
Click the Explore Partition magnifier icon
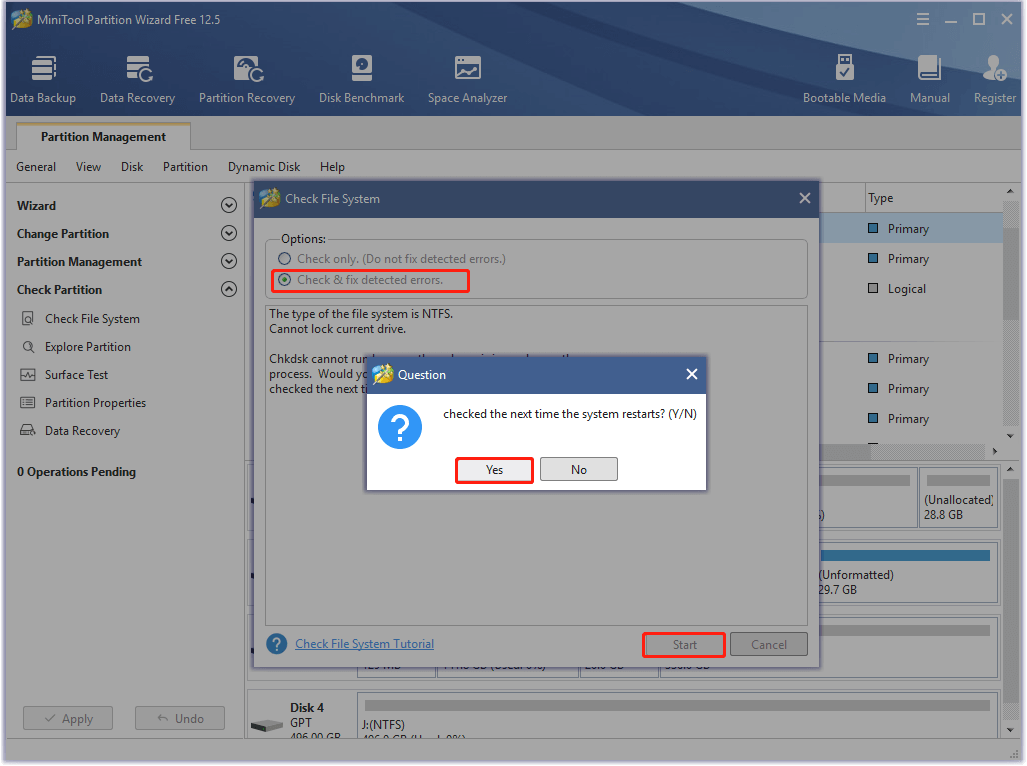coord(28,347)
